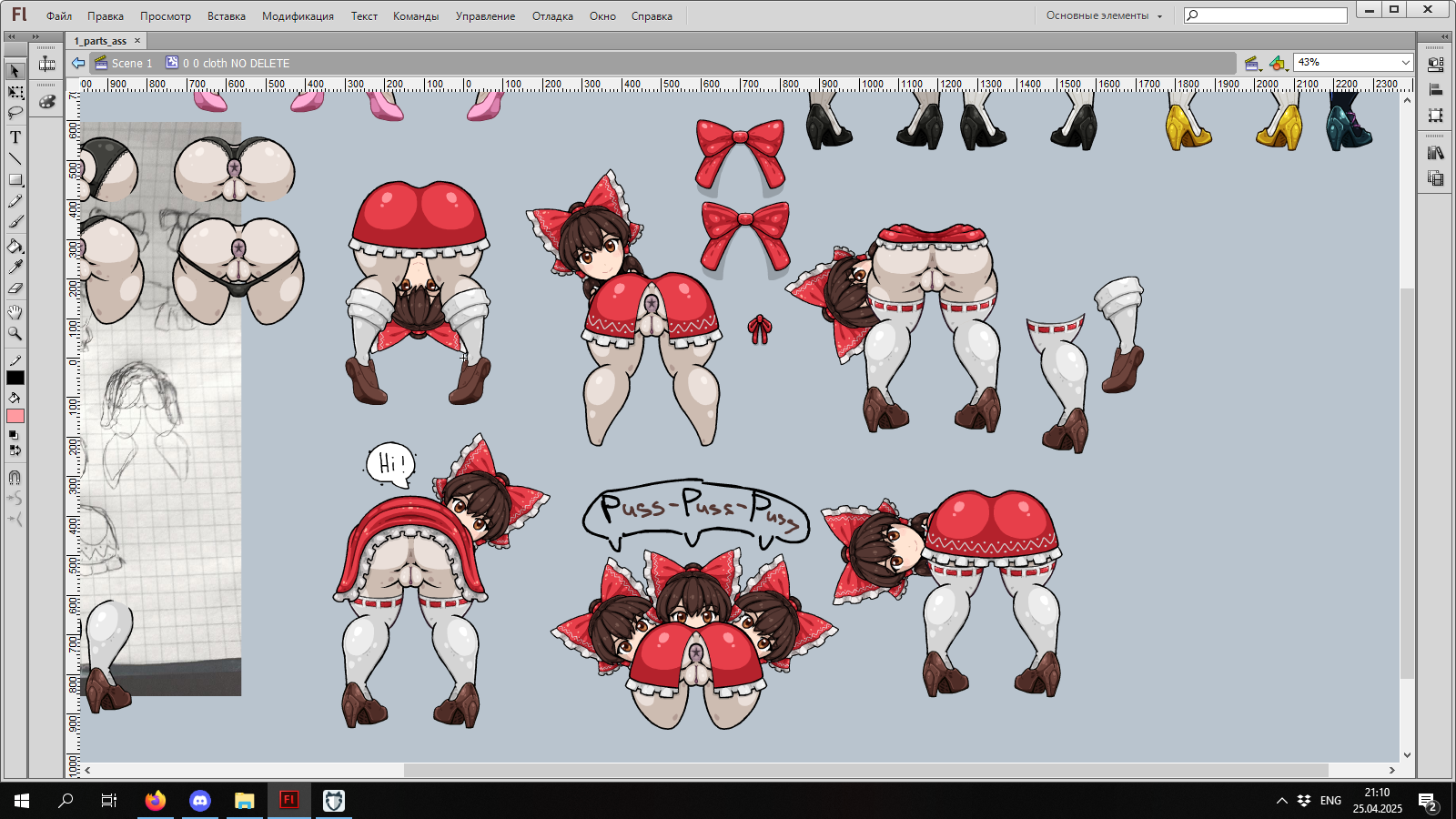Open Firefox from the taskbar

click(x=156, y=801)
